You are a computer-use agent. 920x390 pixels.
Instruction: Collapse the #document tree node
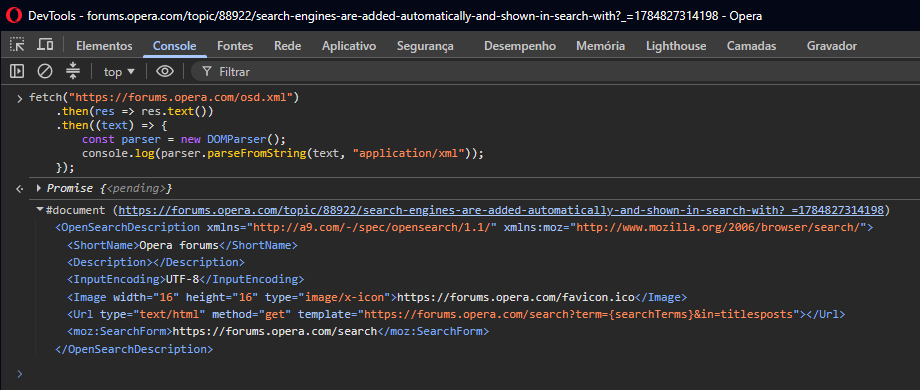point(39,209)
